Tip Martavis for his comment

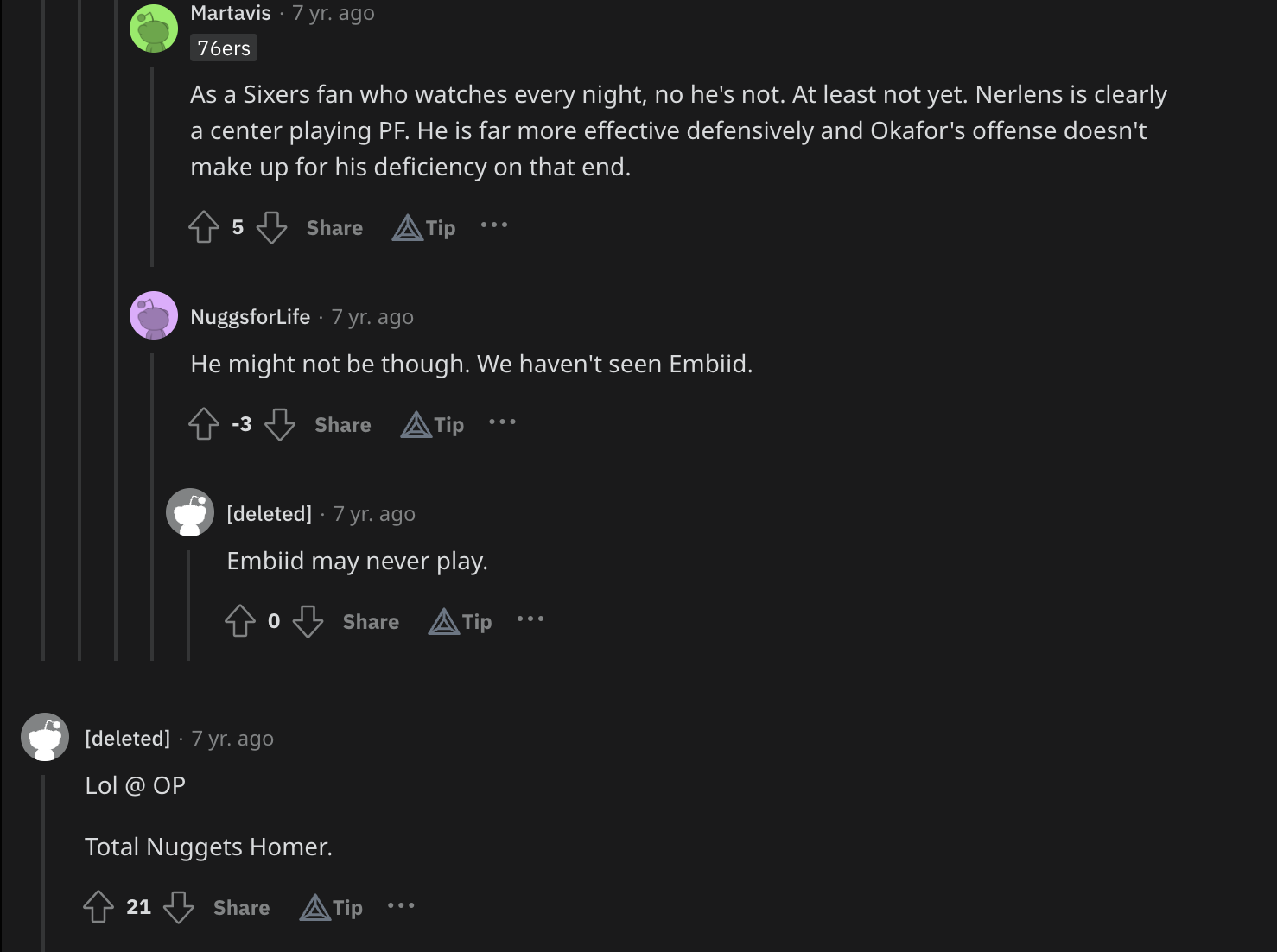[x=424, y=228]
